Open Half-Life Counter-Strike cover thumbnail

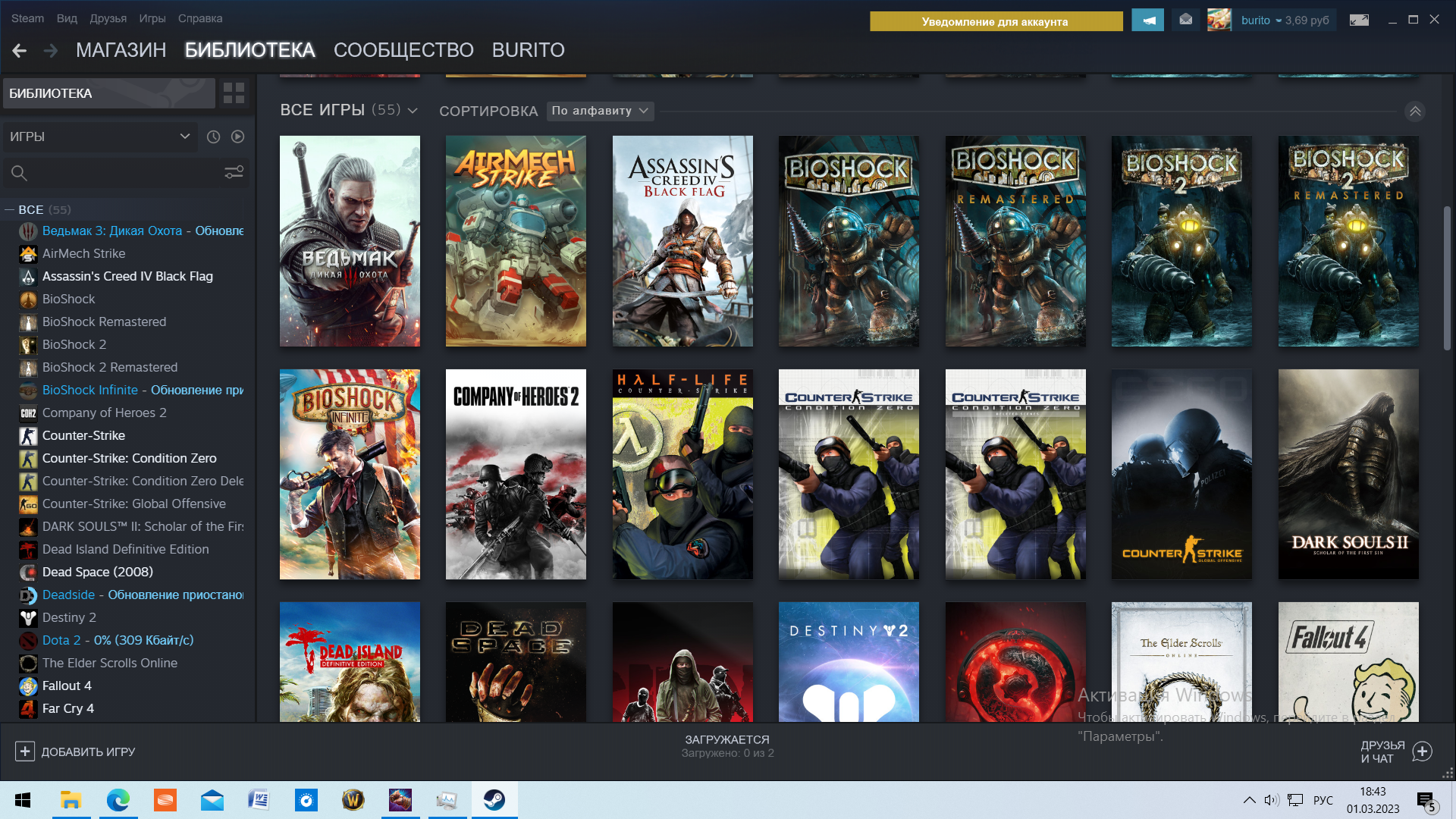pos(682,474)
